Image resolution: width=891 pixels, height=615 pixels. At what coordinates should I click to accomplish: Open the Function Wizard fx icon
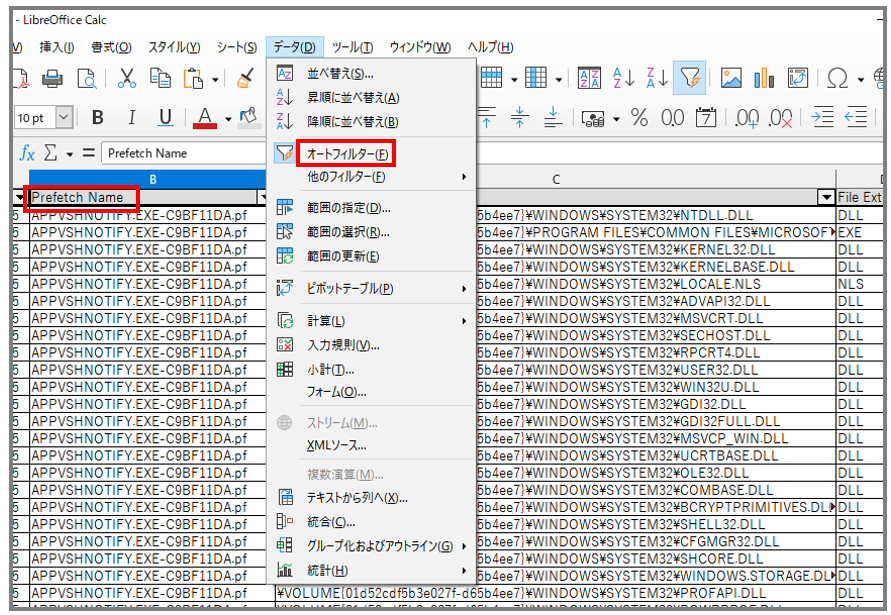pos(27,153)
